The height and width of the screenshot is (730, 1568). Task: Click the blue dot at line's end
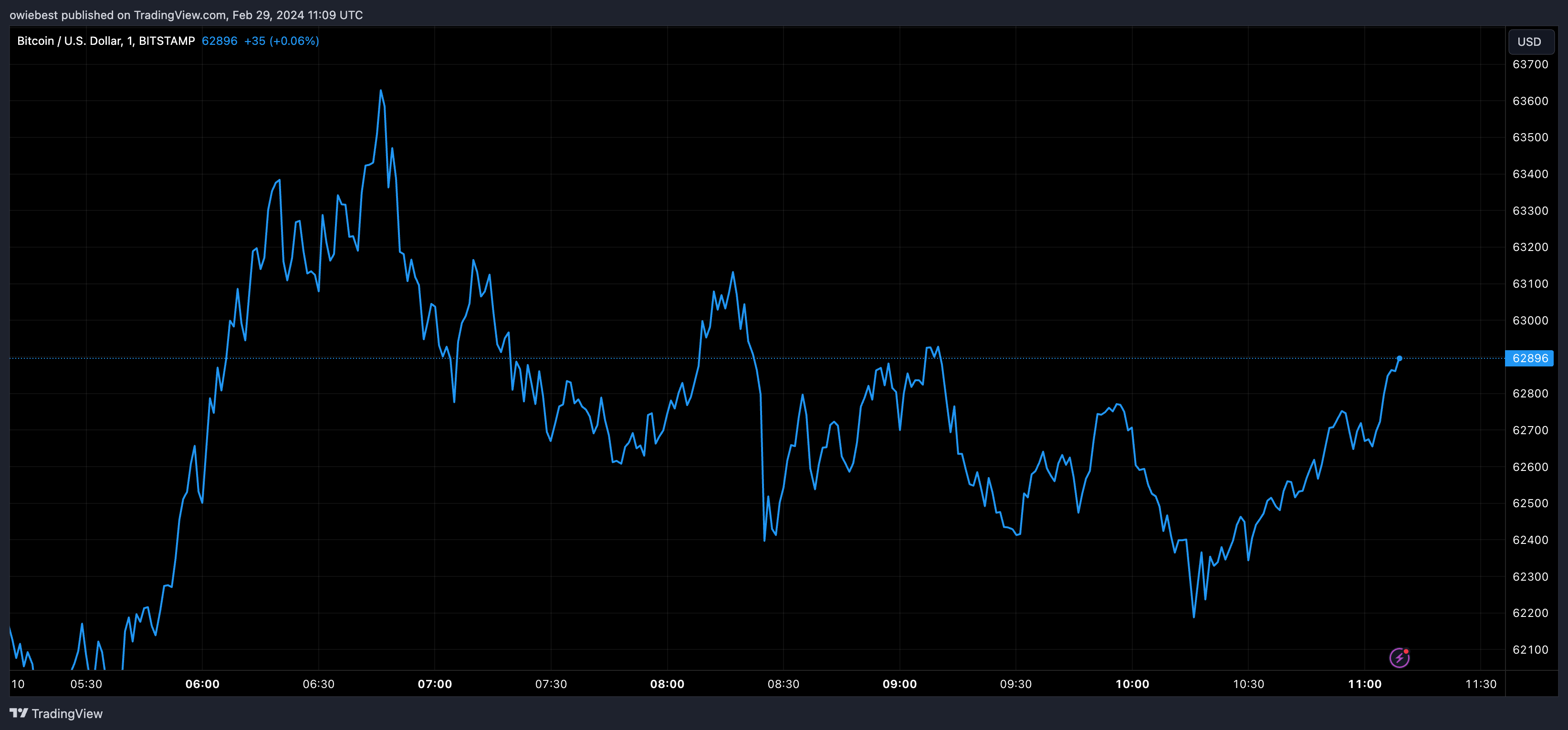click(1400, 358)
